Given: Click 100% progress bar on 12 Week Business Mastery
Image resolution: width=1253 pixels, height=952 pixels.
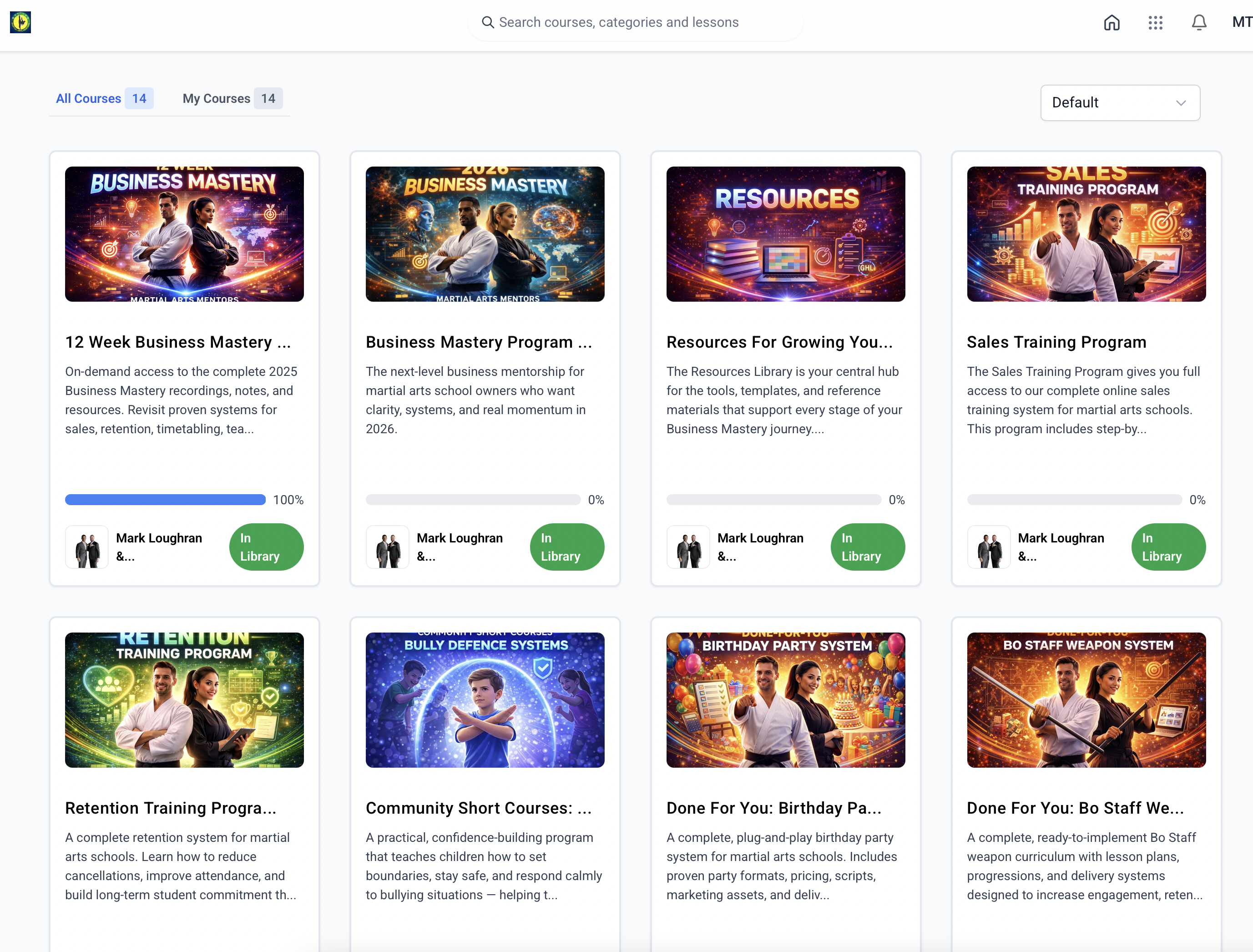Looking at the screenshot, I should pos(166,500).
